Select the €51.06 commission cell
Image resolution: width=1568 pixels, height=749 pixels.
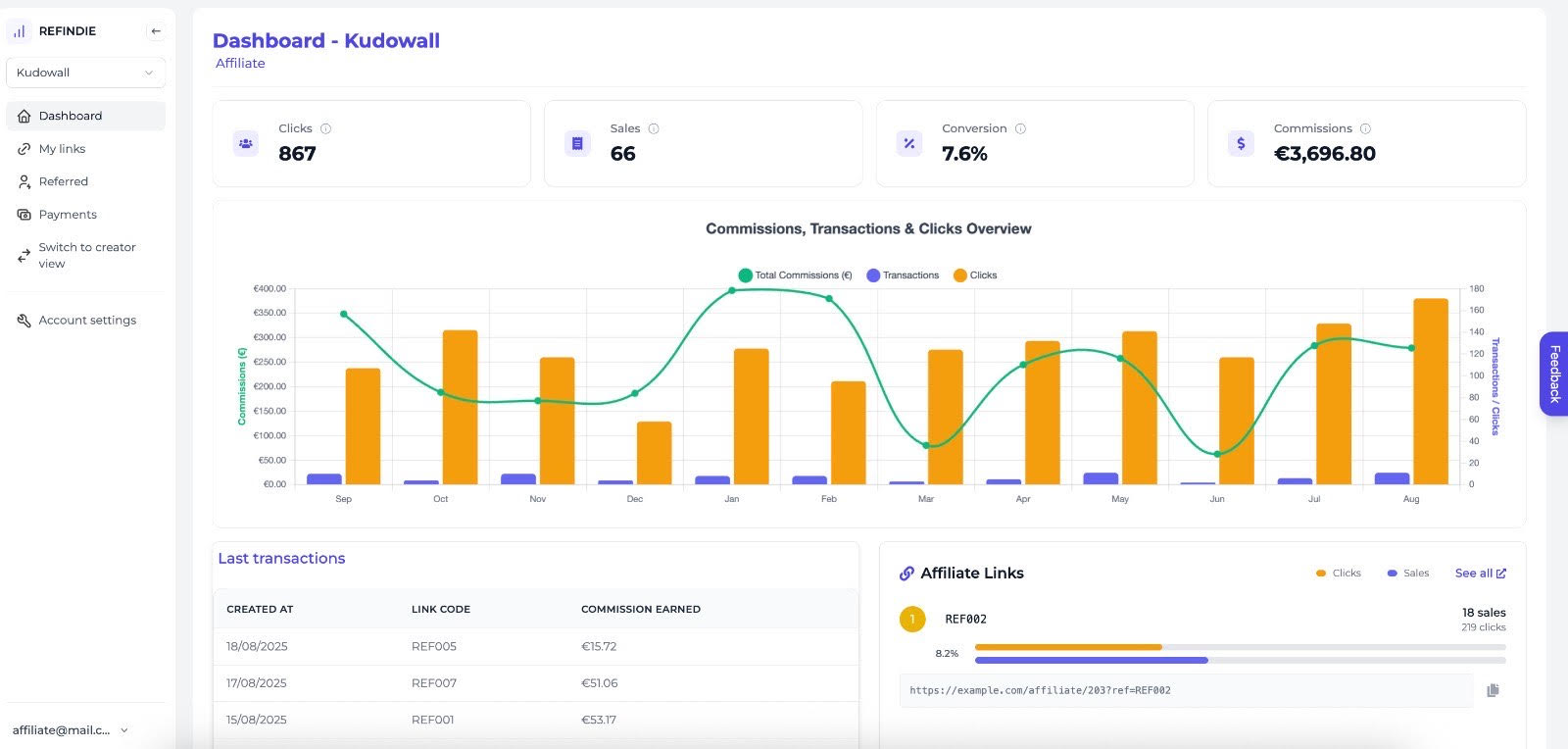[x=600, y=683]
